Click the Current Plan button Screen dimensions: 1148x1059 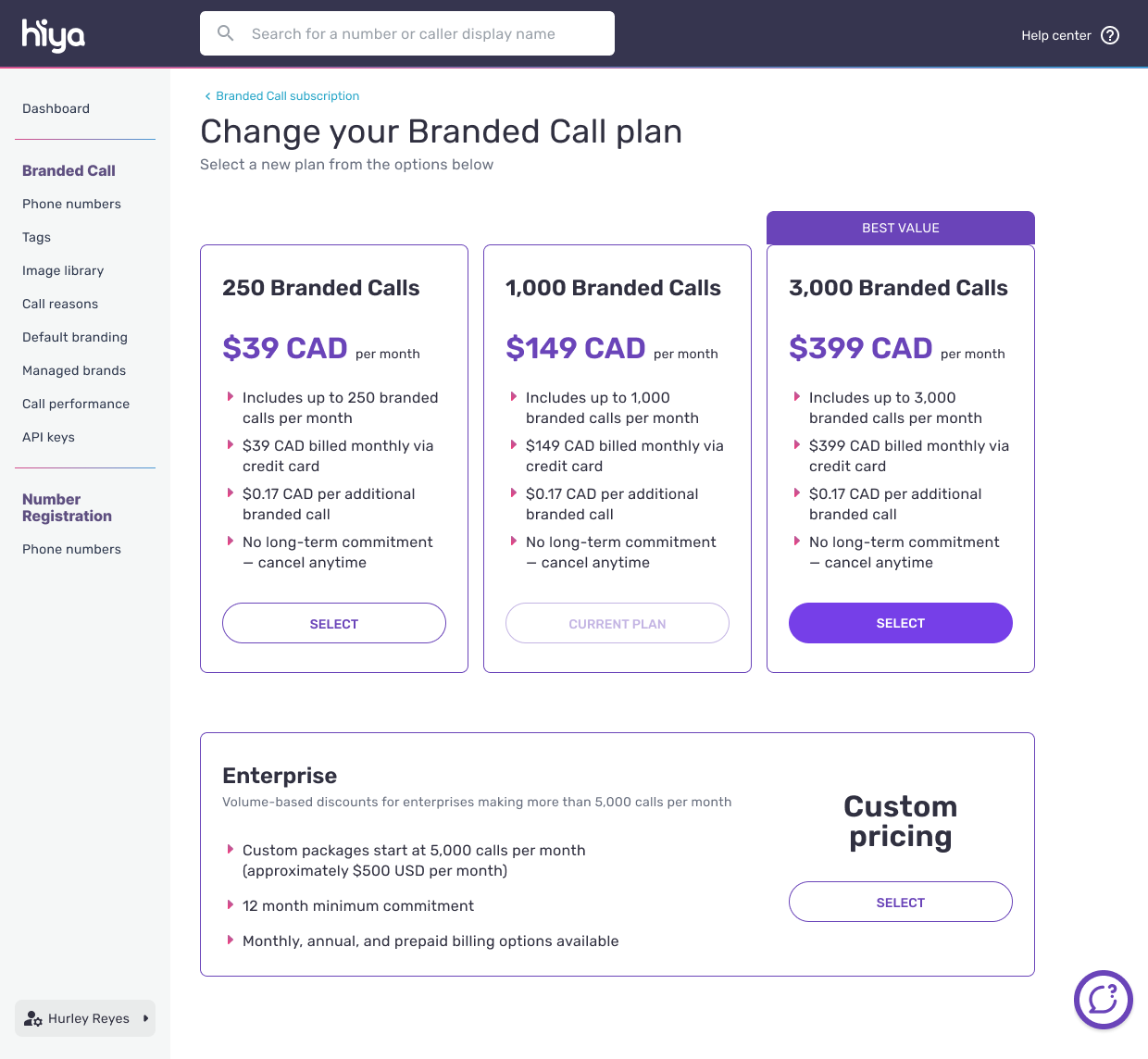[x=617, y=623]
